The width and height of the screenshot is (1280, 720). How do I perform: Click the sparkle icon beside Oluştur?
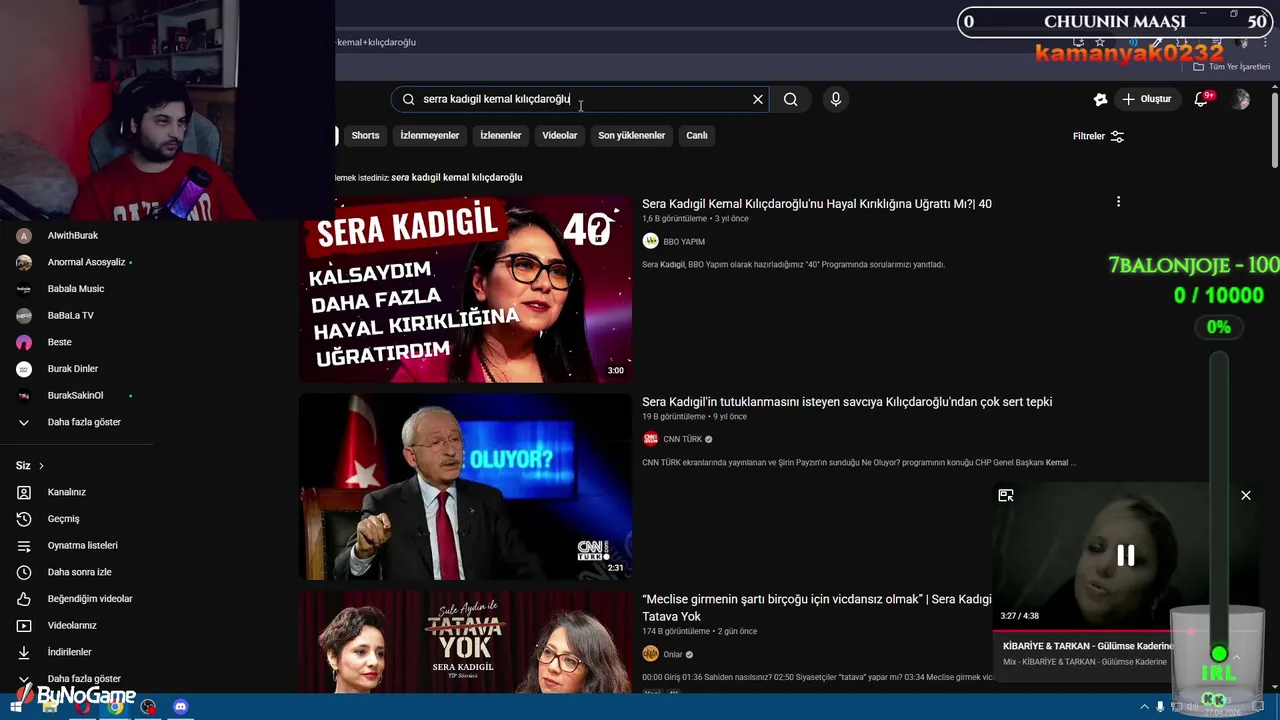[x=1101, y=99]
